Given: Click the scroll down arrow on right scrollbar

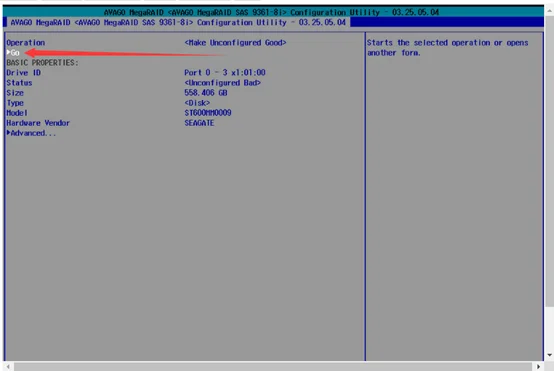Looking at the screenshot, I should [x=549, y=355].
